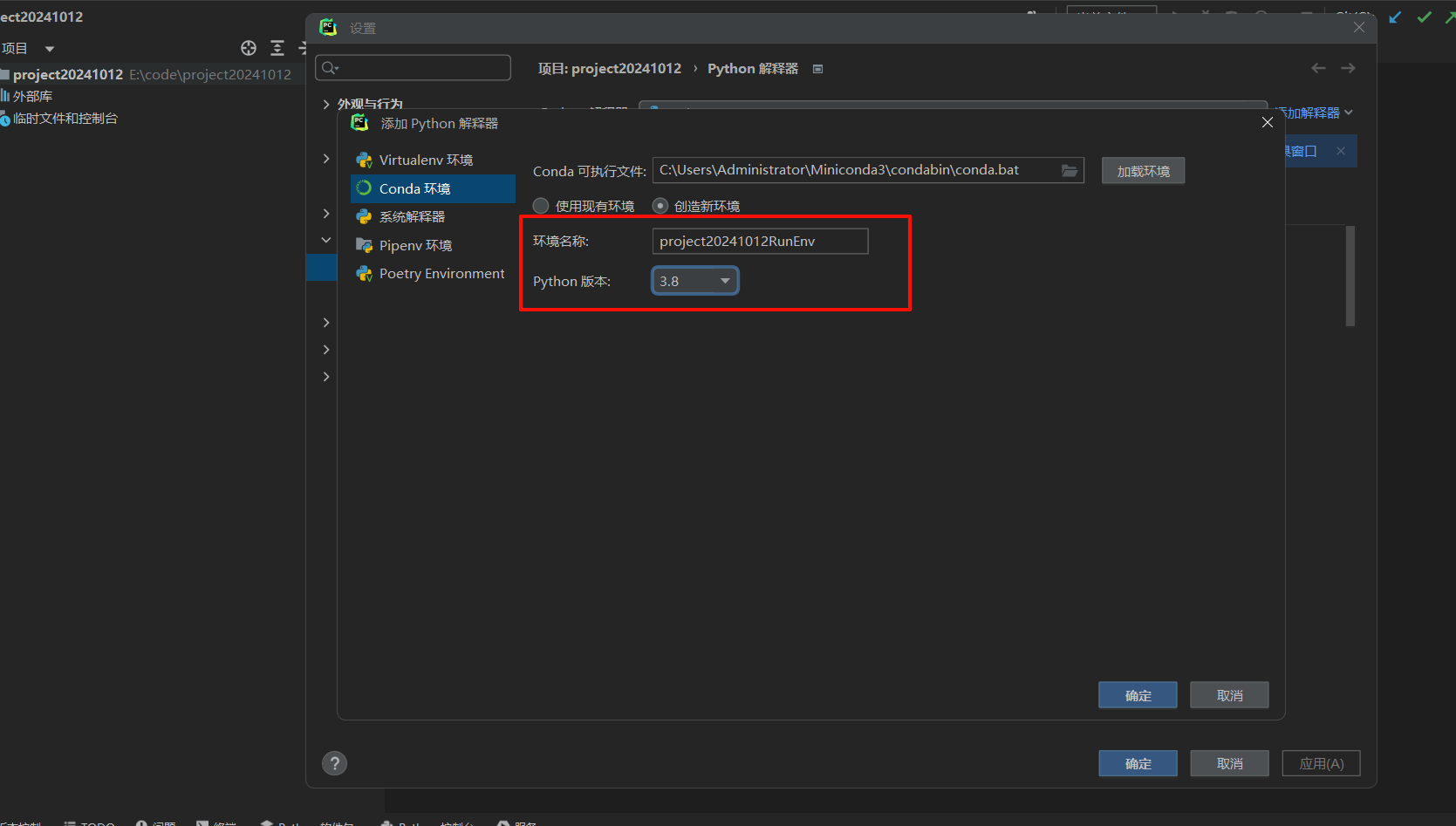Confirm with 确定 in the Add Interpreter dialog
Image resolution: width=1456 pixels, height=826 pixels.
pos(1138,695)
